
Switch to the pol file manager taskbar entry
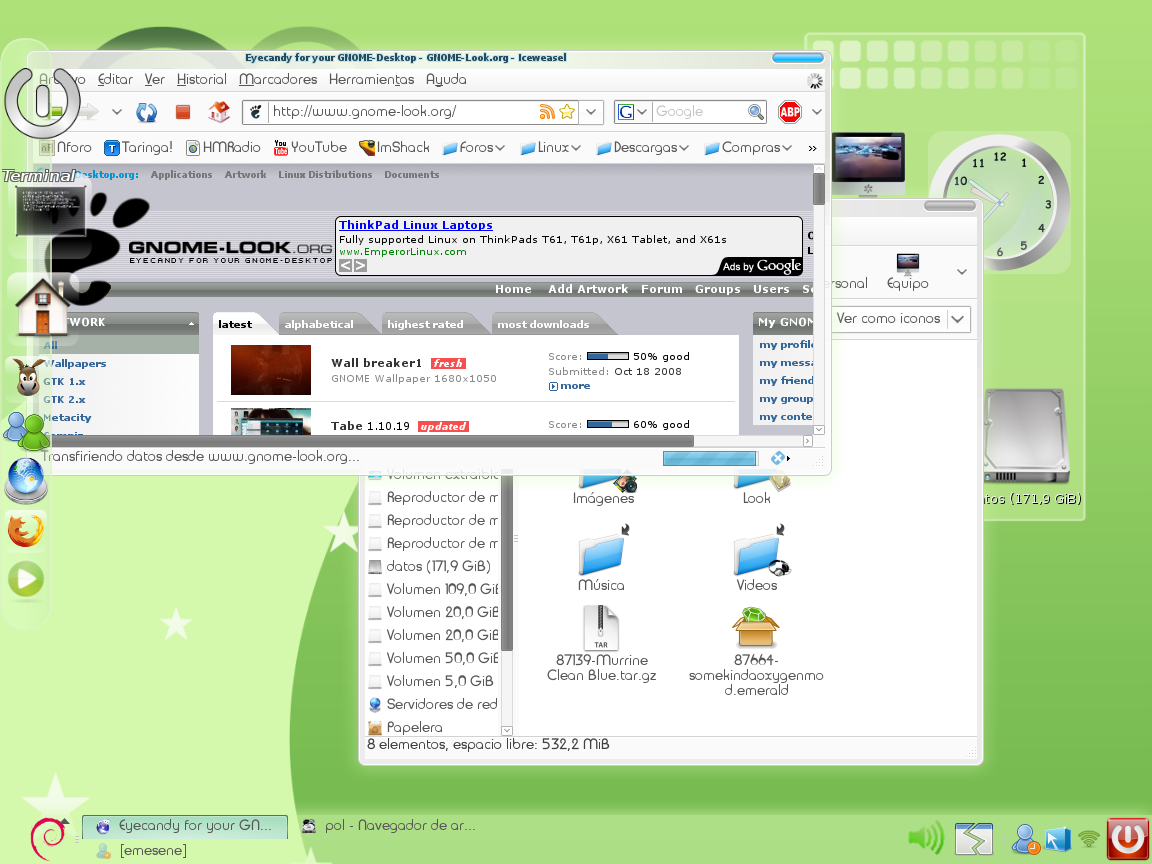pyautogui.click(x=389, y=825)
